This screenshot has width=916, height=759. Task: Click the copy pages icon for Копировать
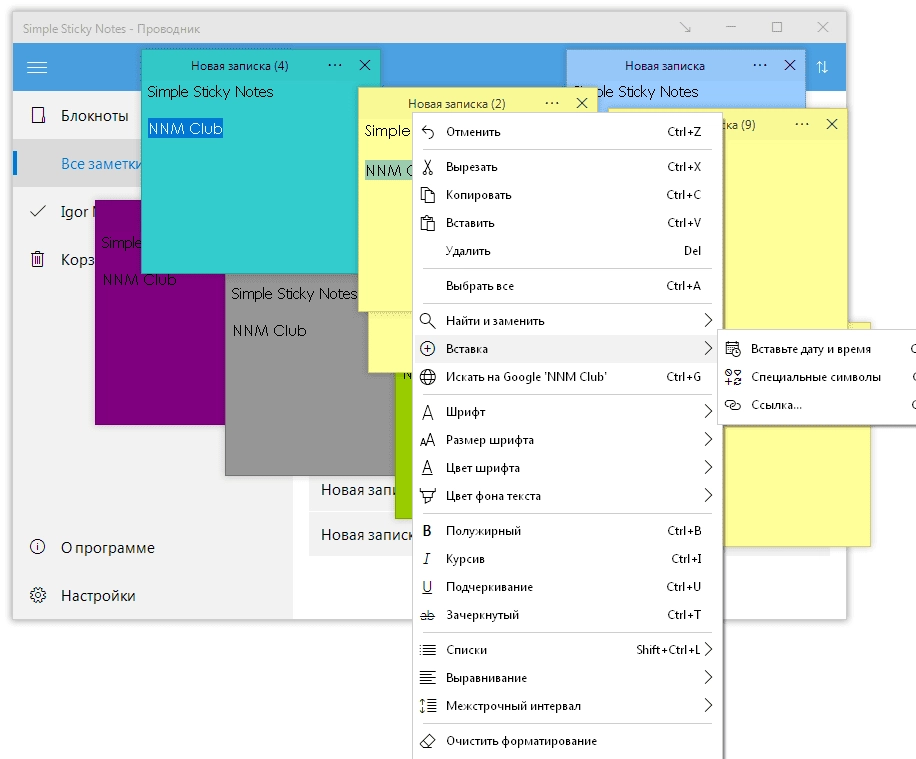coord(428,195)
